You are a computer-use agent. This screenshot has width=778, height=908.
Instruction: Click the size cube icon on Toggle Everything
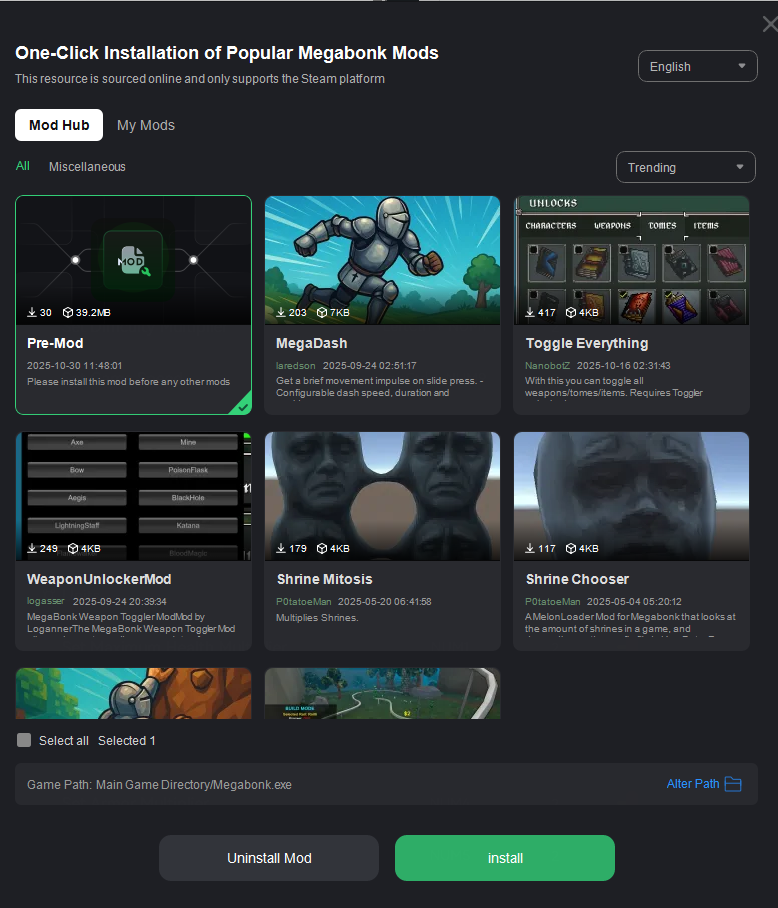click(x=572, y=313)
